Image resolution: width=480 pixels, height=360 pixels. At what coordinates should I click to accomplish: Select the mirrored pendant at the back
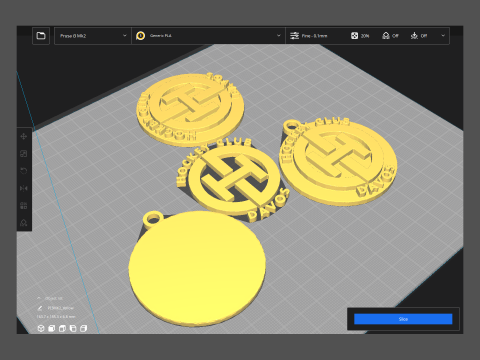[x=190, y=109]
